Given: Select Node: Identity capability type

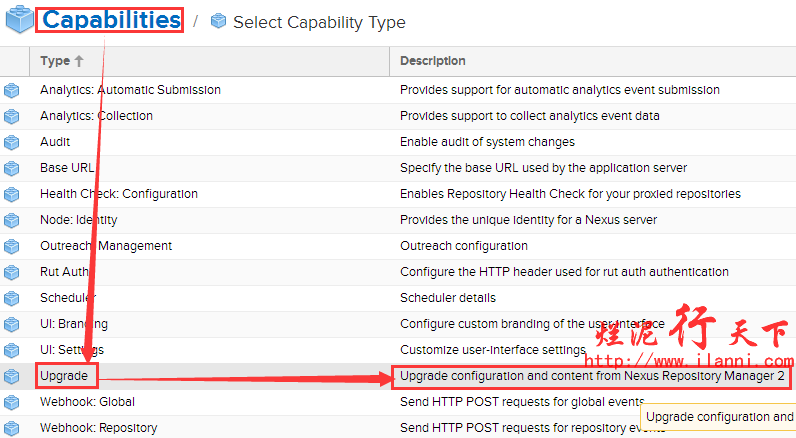Looking at the screenshot, I should (x=78, y=220).
